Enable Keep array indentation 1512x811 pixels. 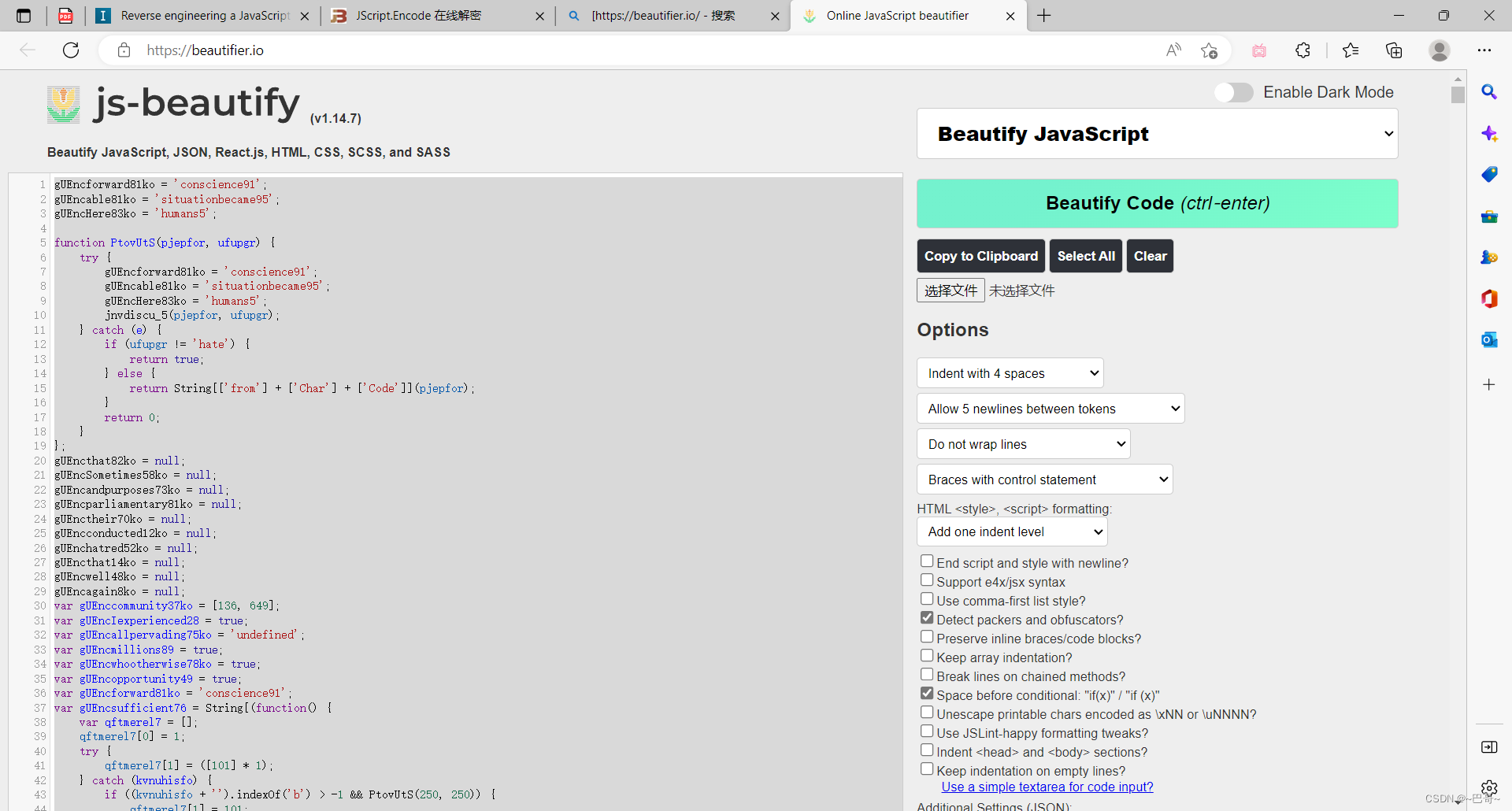point(927,656)
